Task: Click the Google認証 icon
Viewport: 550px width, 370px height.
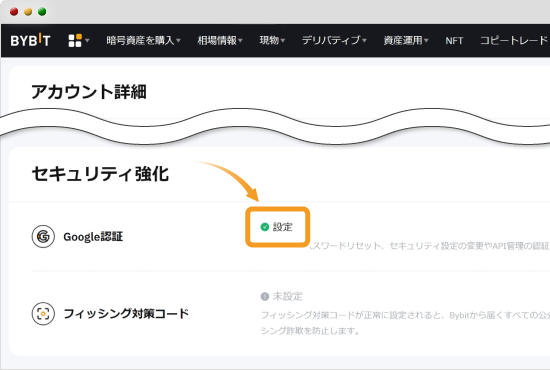Action: click(43, 237)
